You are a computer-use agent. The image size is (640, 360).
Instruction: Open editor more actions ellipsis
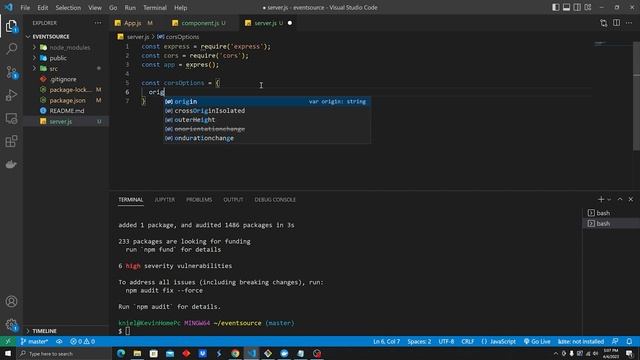[629, 23]
